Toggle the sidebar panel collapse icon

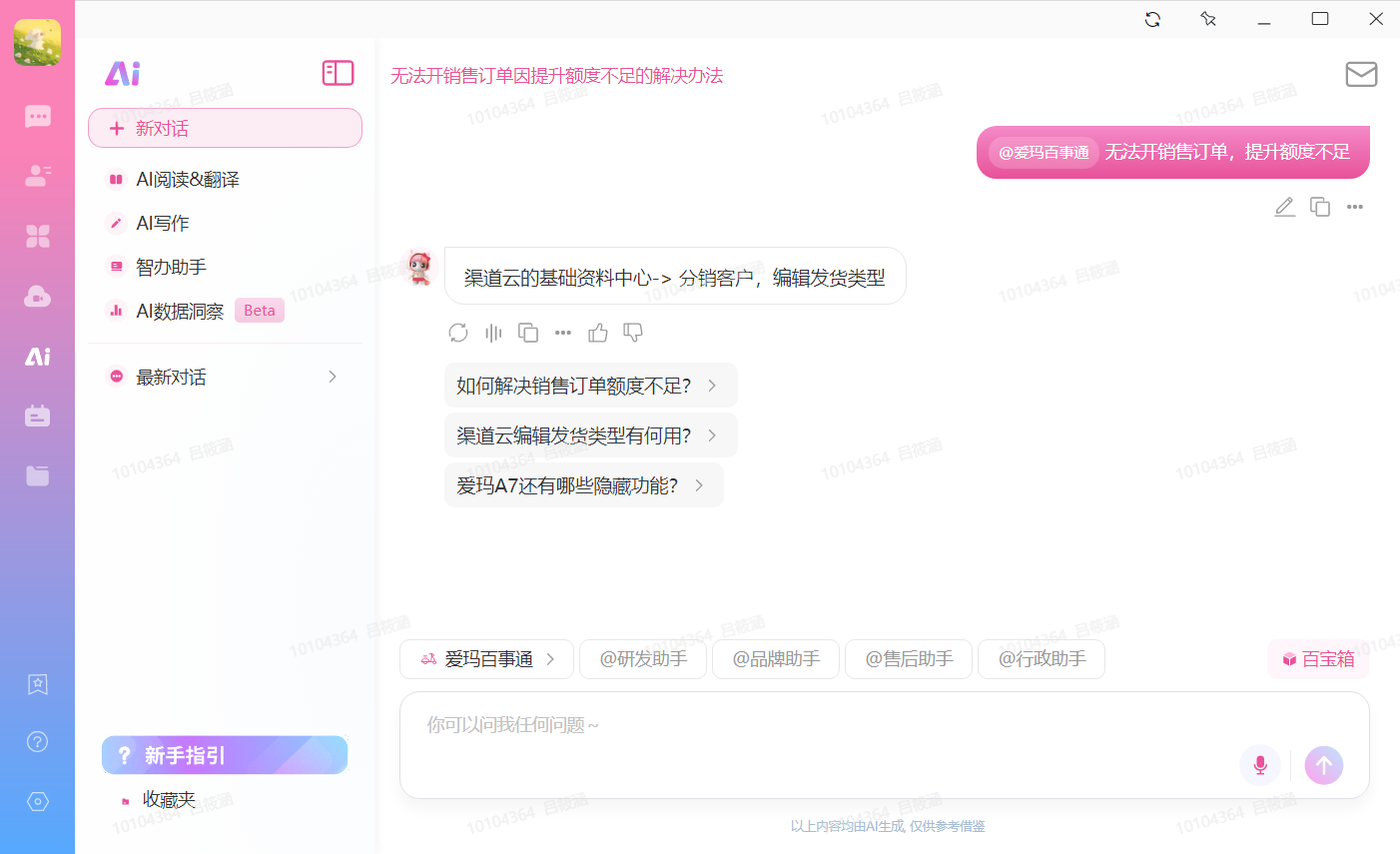[338, 73]
